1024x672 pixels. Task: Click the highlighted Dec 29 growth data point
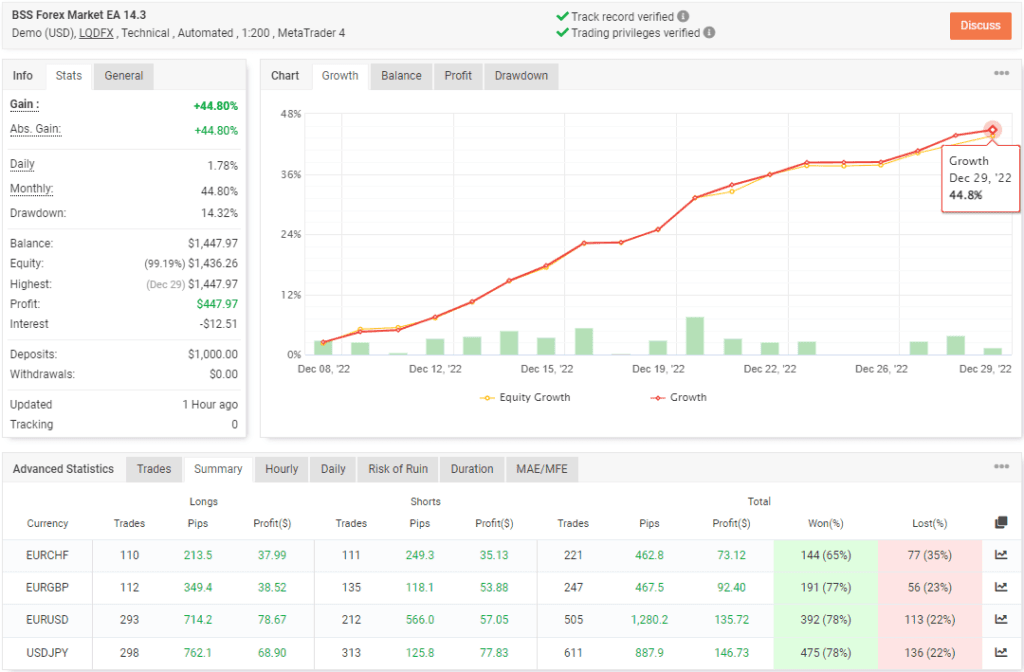(991, 129)
